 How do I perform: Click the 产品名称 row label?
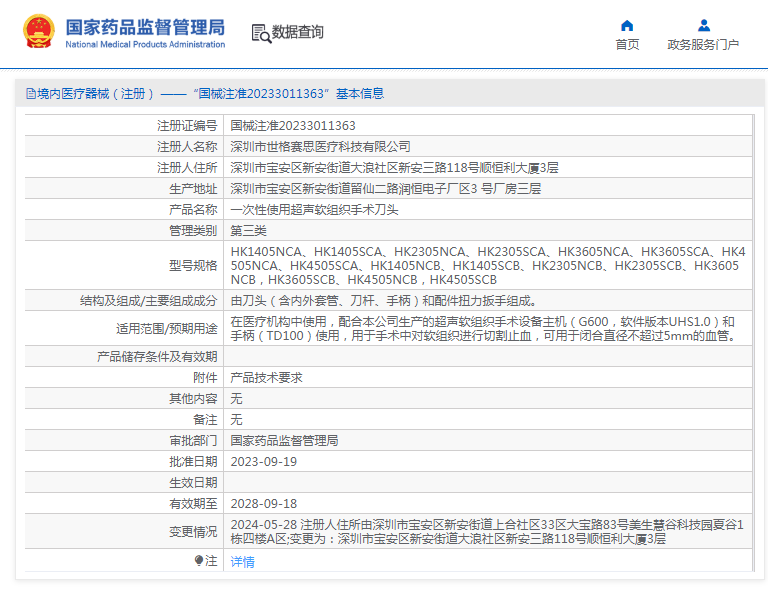click(x=193, y=210)
